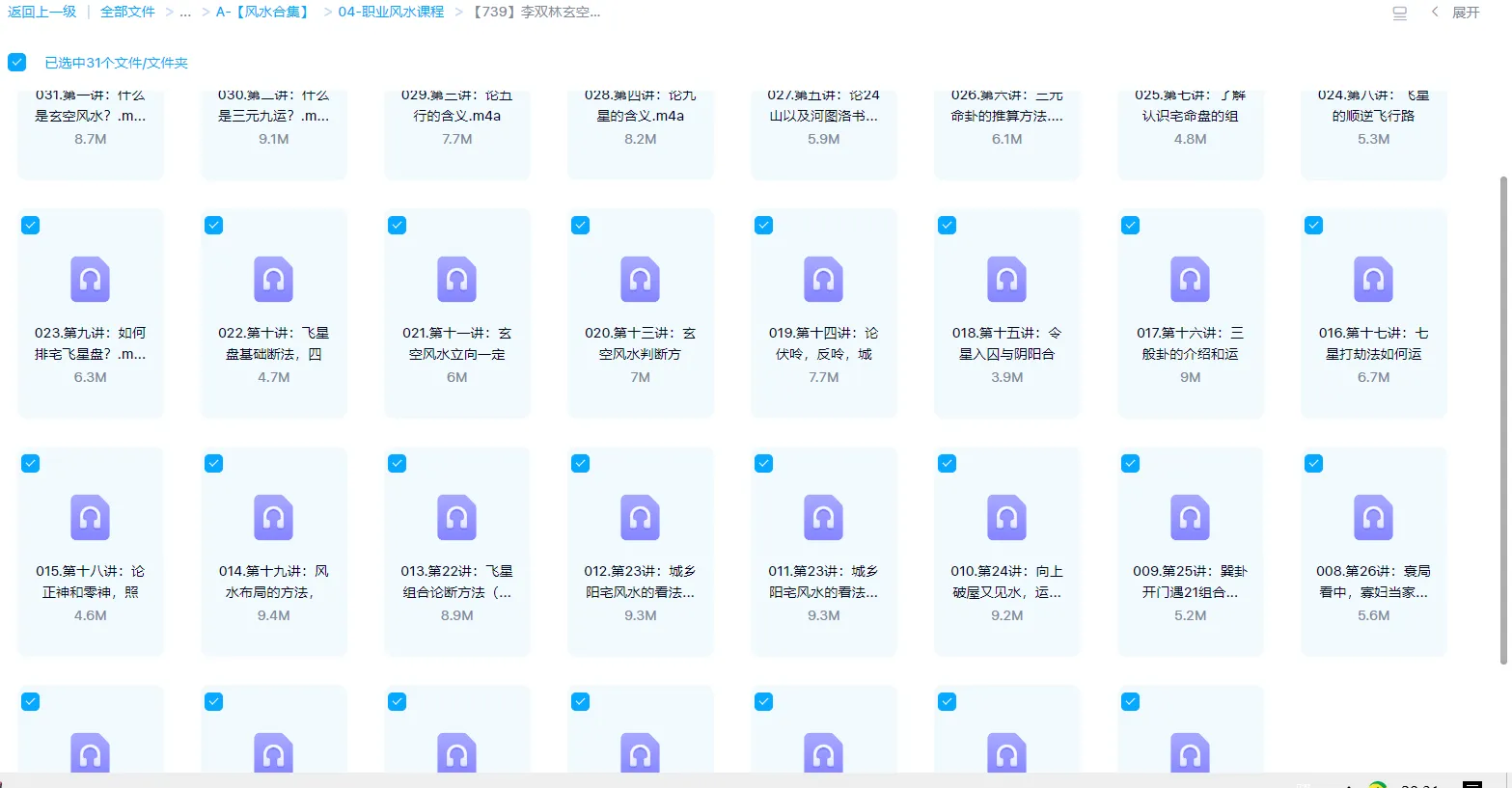
Task: Click the 9M size under 017.第十六讲
Action: (1191, 377)
